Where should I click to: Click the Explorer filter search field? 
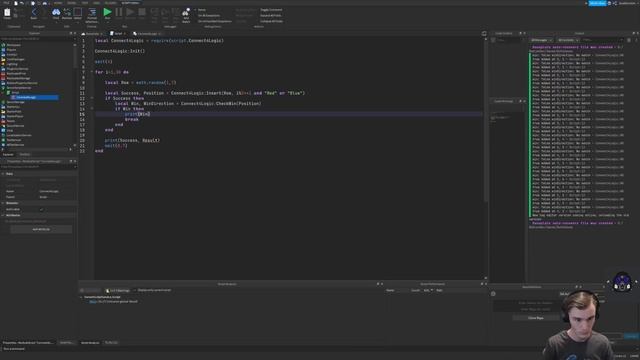[37, 39]
